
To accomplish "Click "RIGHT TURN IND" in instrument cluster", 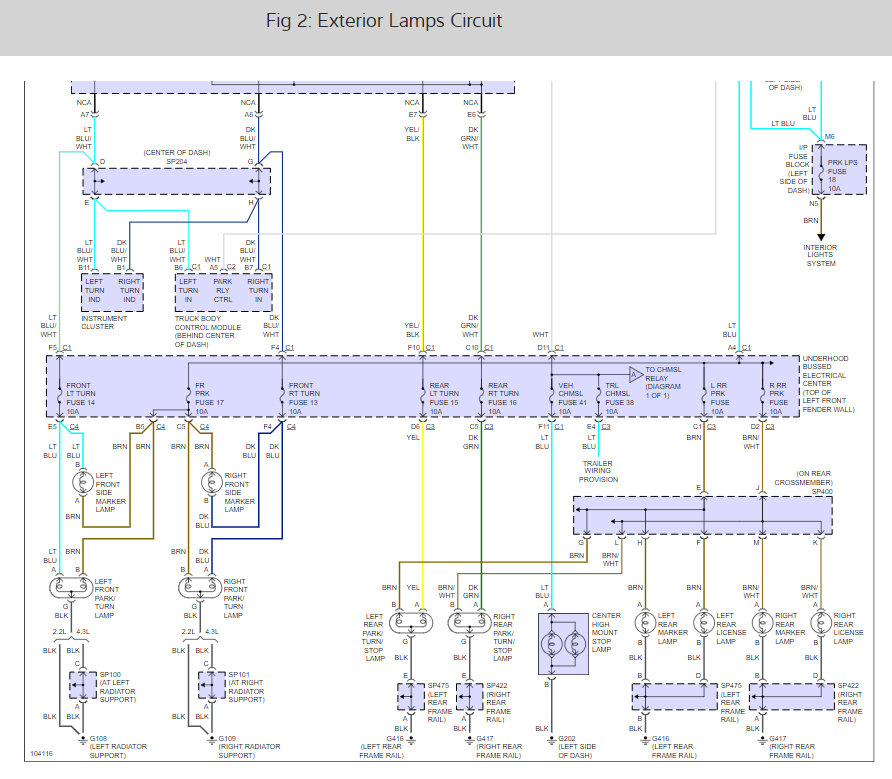I will 129,290.
